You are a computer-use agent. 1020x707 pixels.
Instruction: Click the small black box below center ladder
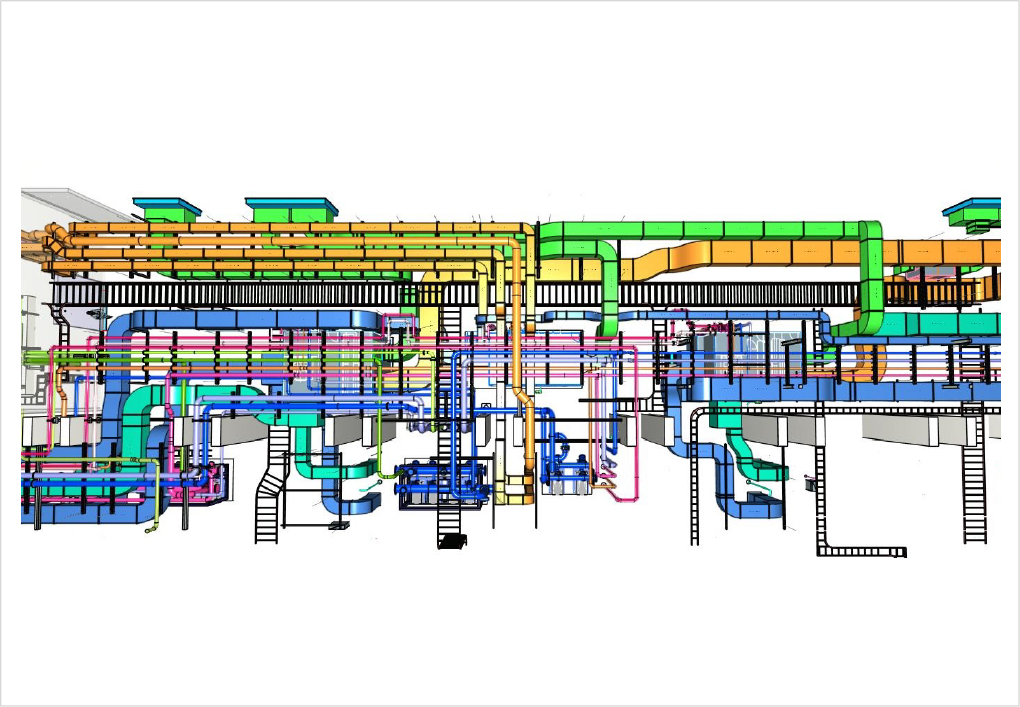coord(453,541)
